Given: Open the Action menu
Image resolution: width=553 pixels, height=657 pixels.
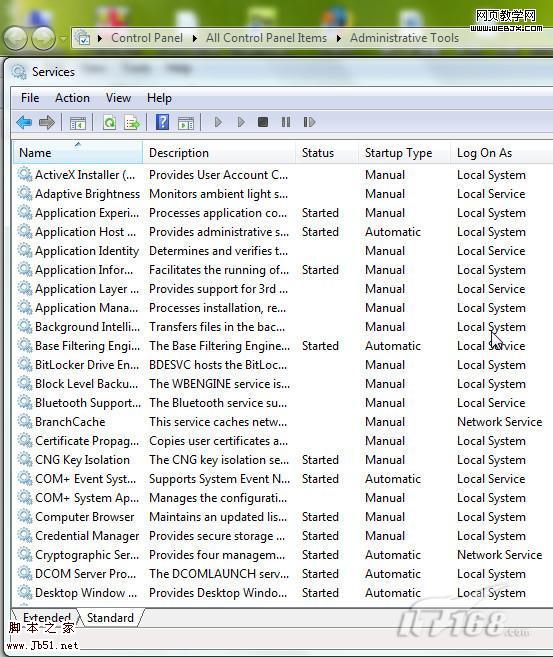Looking at the screenshot, I should coord(72,98).
